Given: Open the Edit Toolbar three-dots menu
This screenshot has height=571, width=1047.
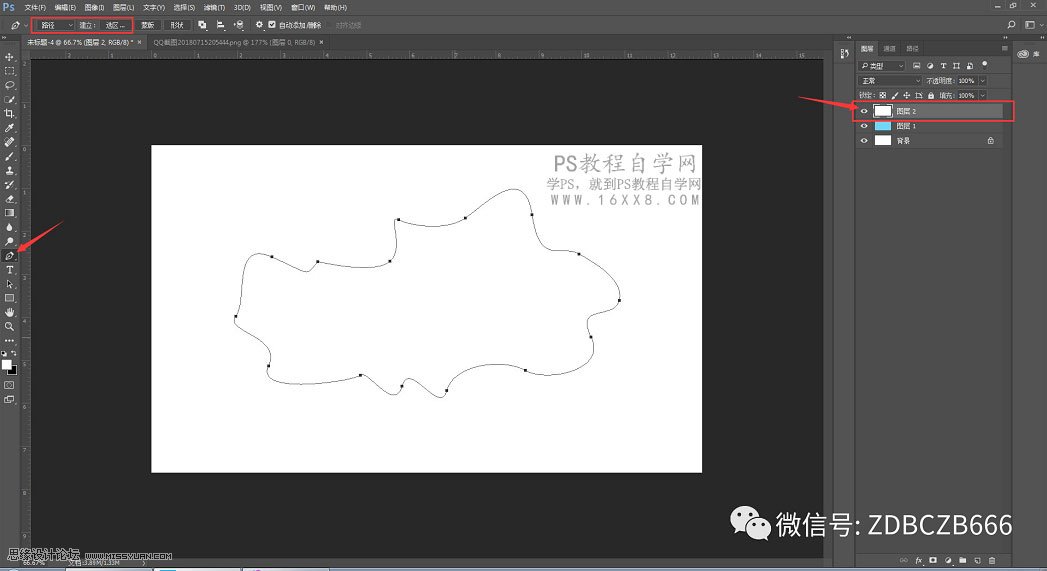Looking at the screenshot, I should (9, 341).
